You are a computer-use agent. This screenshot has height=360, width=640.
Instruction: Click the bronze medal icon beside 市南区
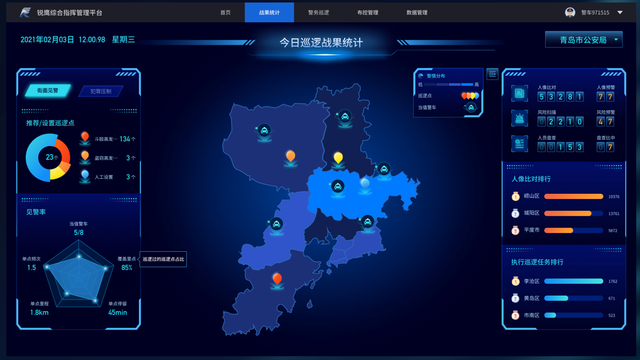click(x=516, y=315)
